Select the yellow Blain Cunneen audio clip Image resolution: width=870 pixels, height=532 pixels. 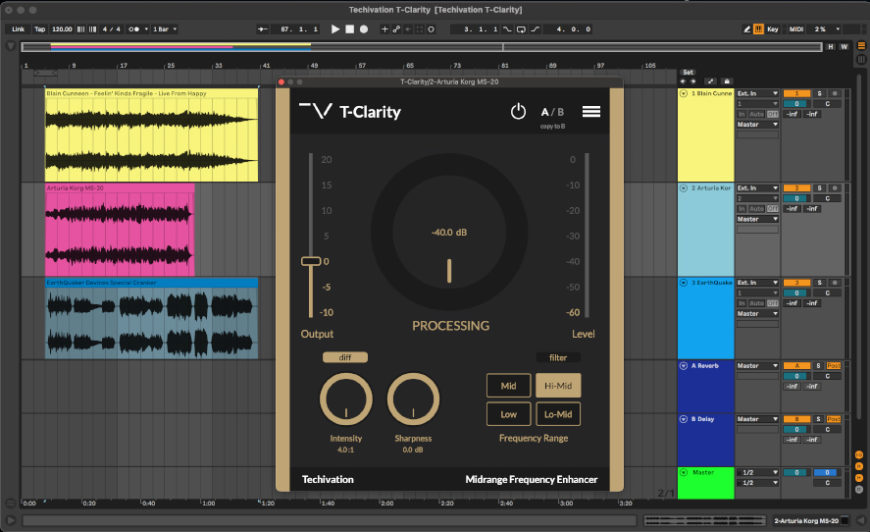tap(151, 135)
